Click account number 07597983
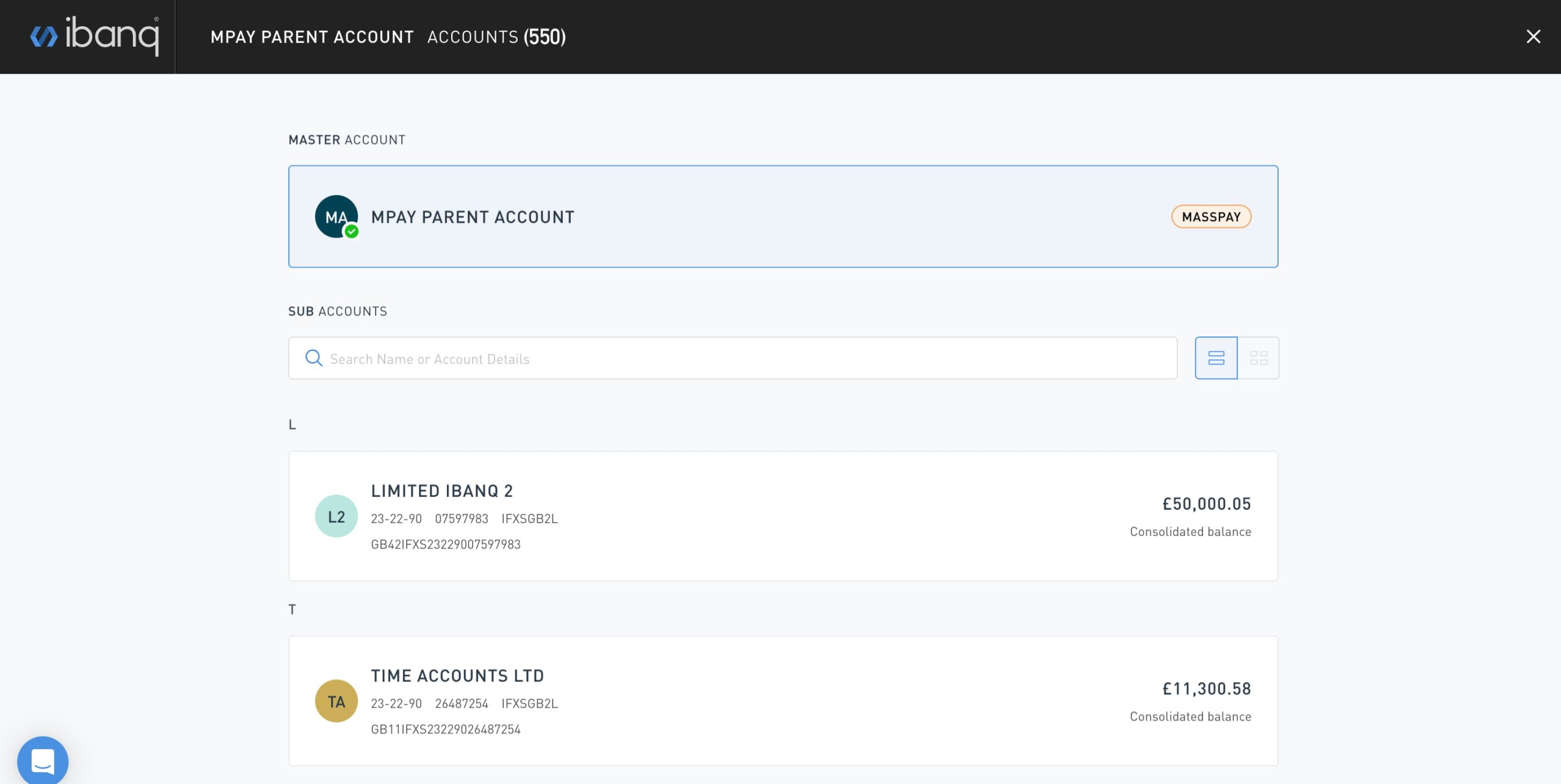1561x784 pixels. tap(462, 518)
